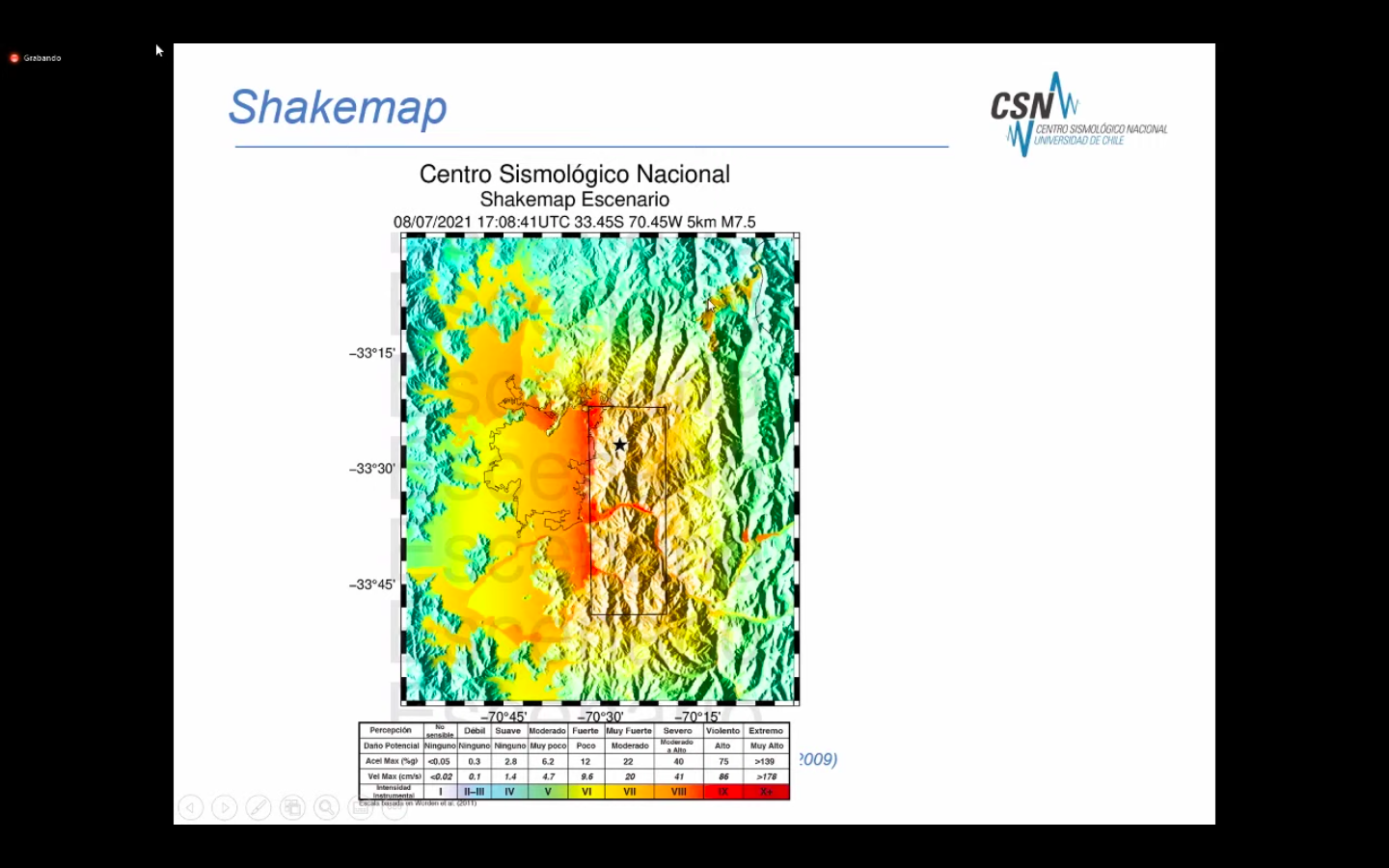
Task: Select the yellow VI intensity legend cell
Action: tap(586, 792)
